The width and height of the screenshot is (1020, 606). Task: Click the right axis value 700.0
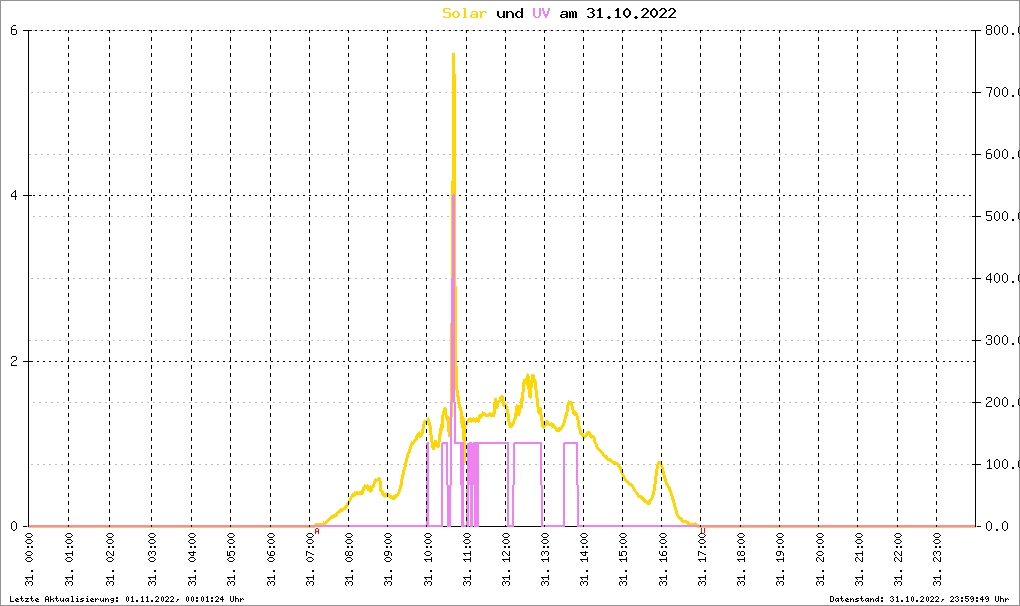coord(1002,92)
